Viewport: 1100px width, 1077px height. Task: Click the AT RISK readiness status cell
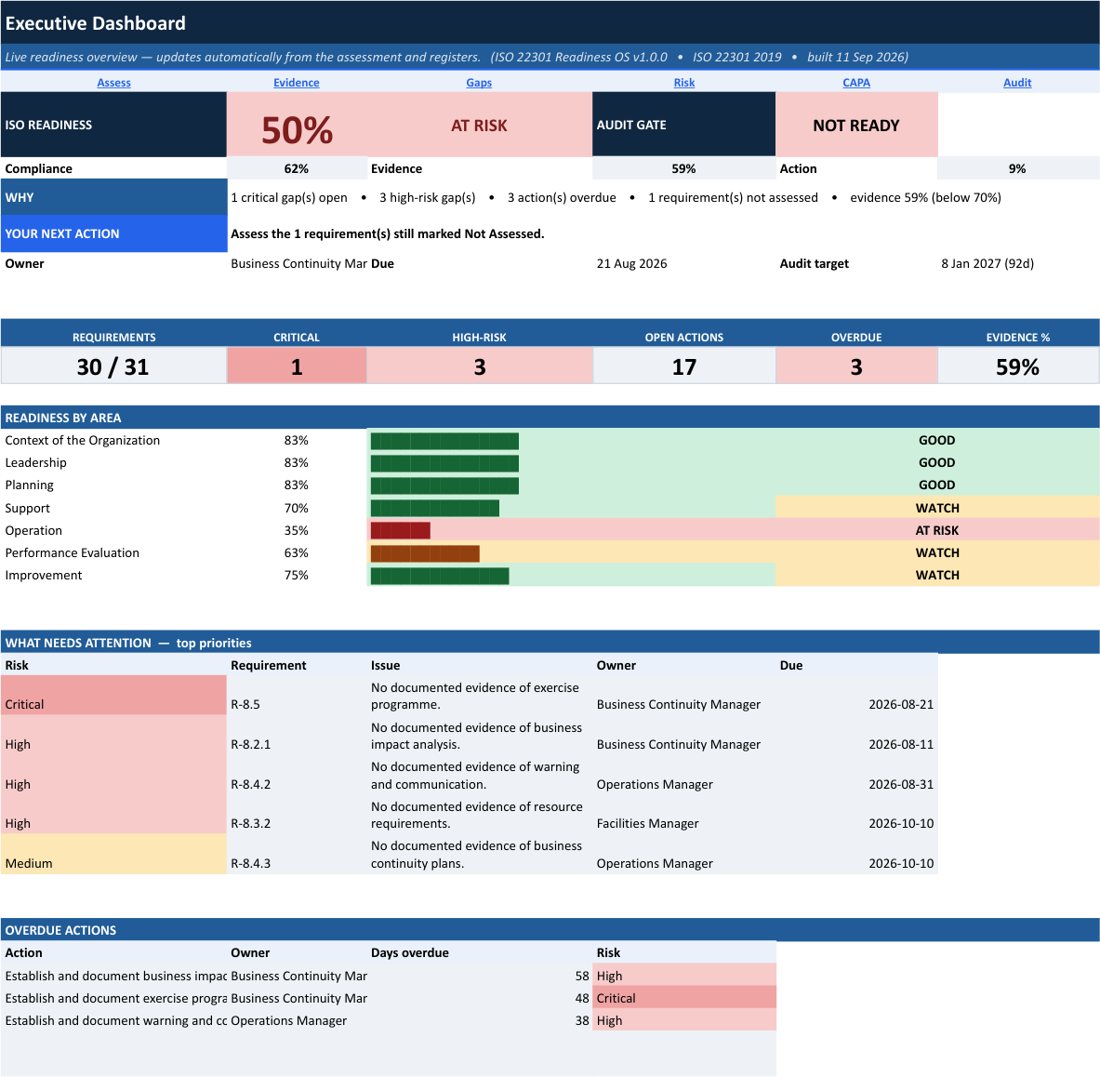pos(479,125)
